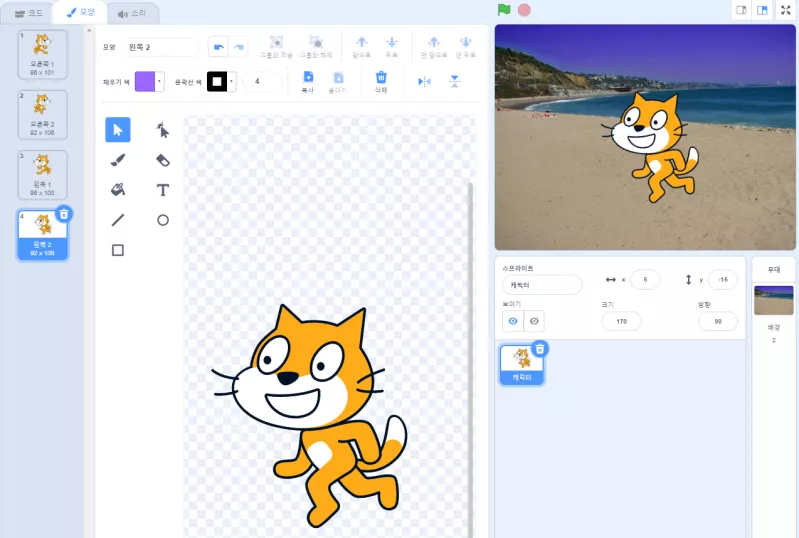Click the Group icon
Viewport: 799px width, 538px height.
point(276,42)
